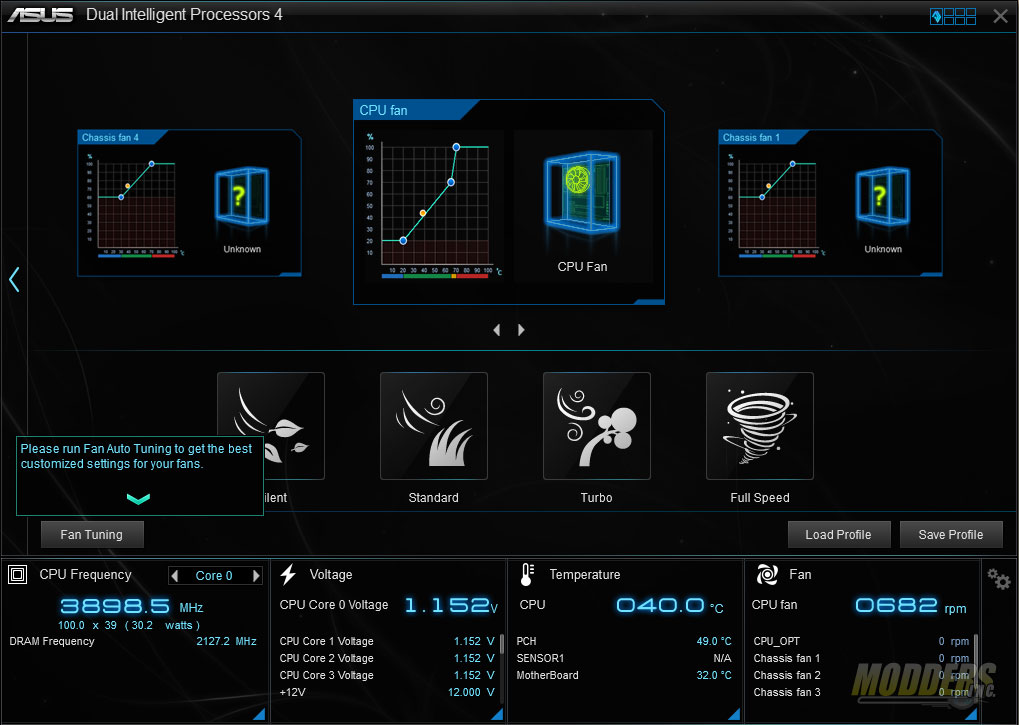Expand the CPU Frequency panel corner triangle
The image size is (1019, 725).
click(x=260, y=714)
